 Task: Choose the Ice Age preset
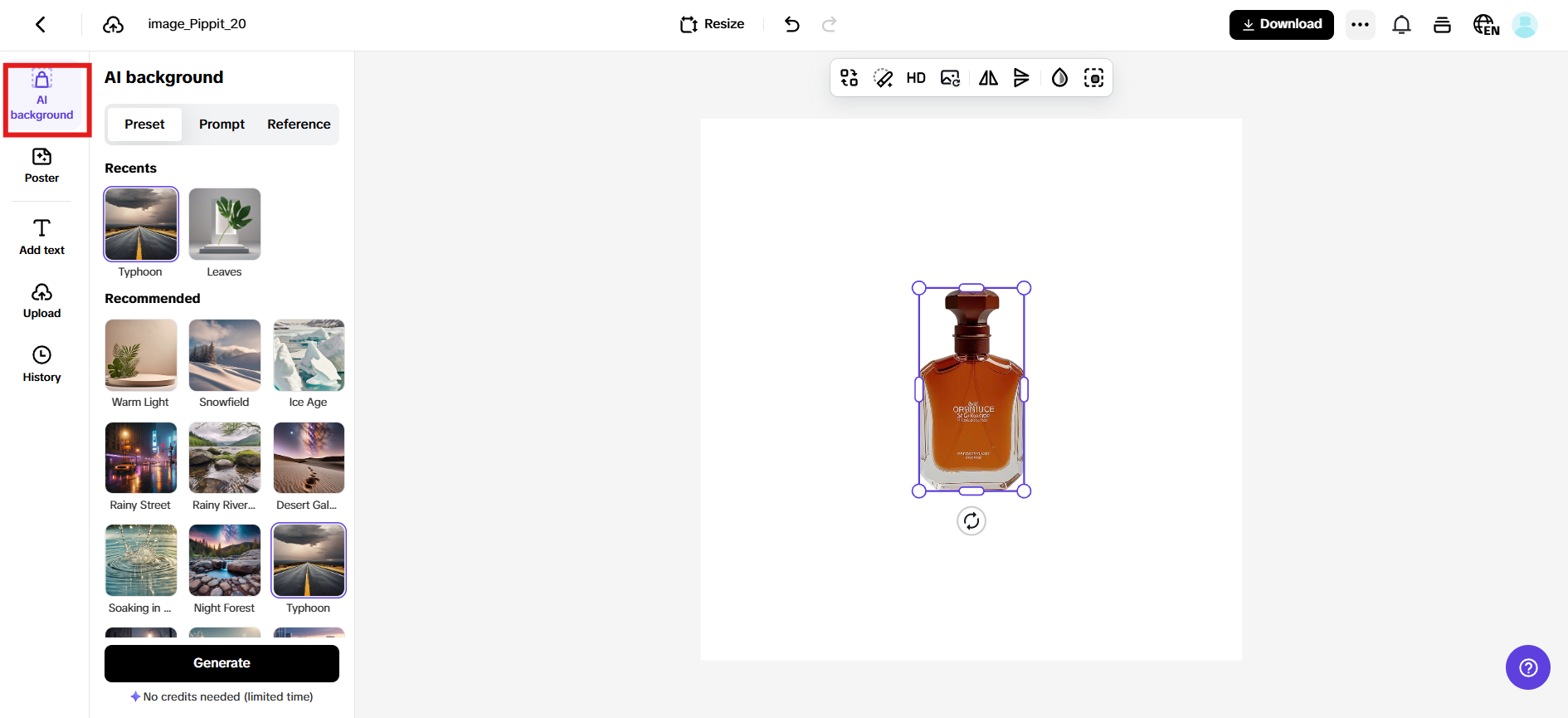point(309,355)
